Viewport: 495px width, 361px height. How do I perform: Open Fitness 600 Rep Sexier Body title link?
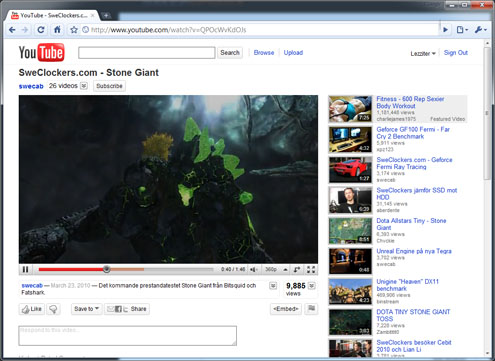click(410, 102)
